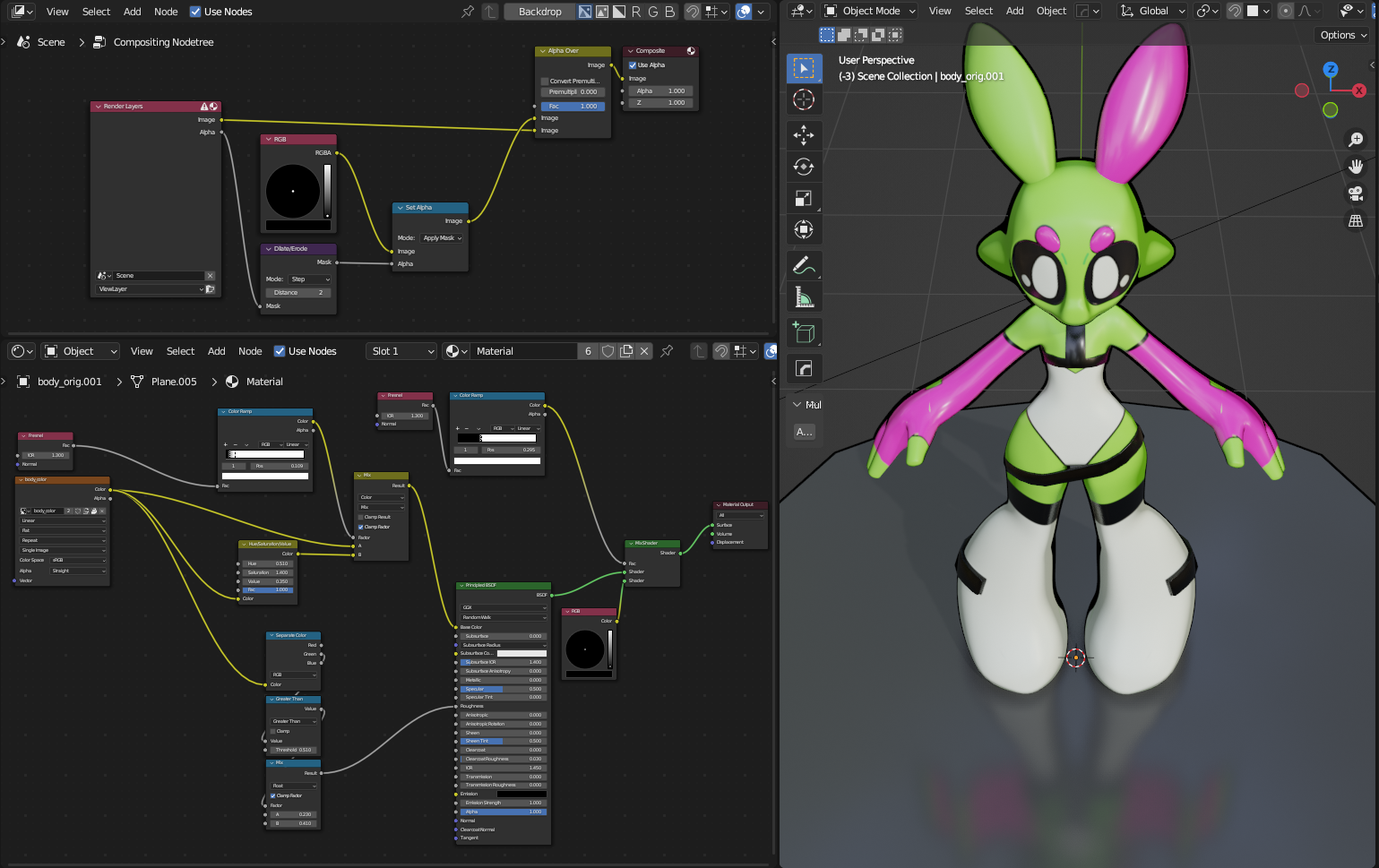Click the zoom magnifier viewport gizmo

click(x=1356, y=139)
